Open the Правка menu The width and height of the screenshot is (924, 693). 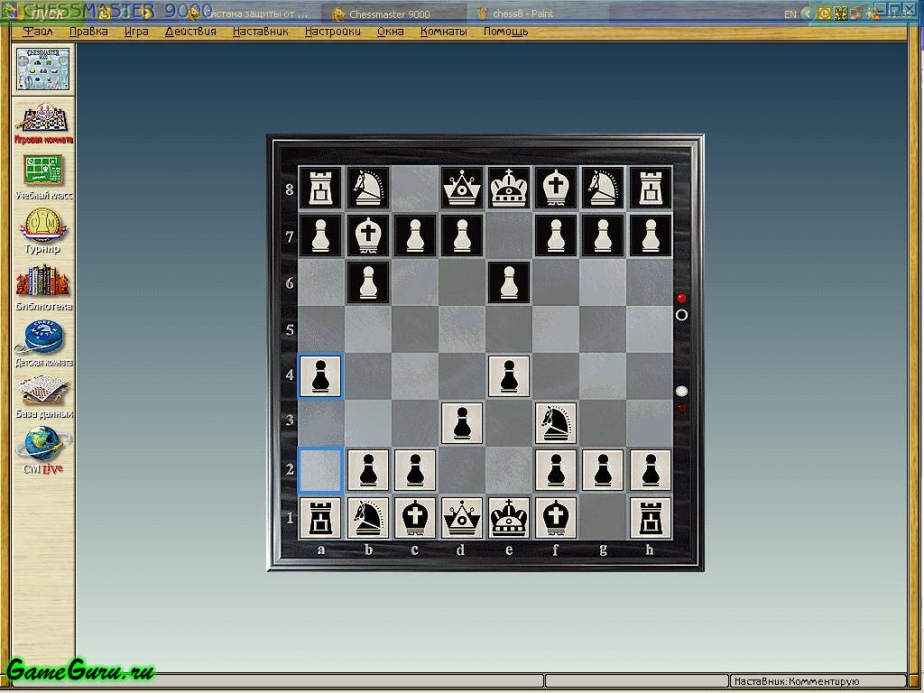click(x=88, y=32)
